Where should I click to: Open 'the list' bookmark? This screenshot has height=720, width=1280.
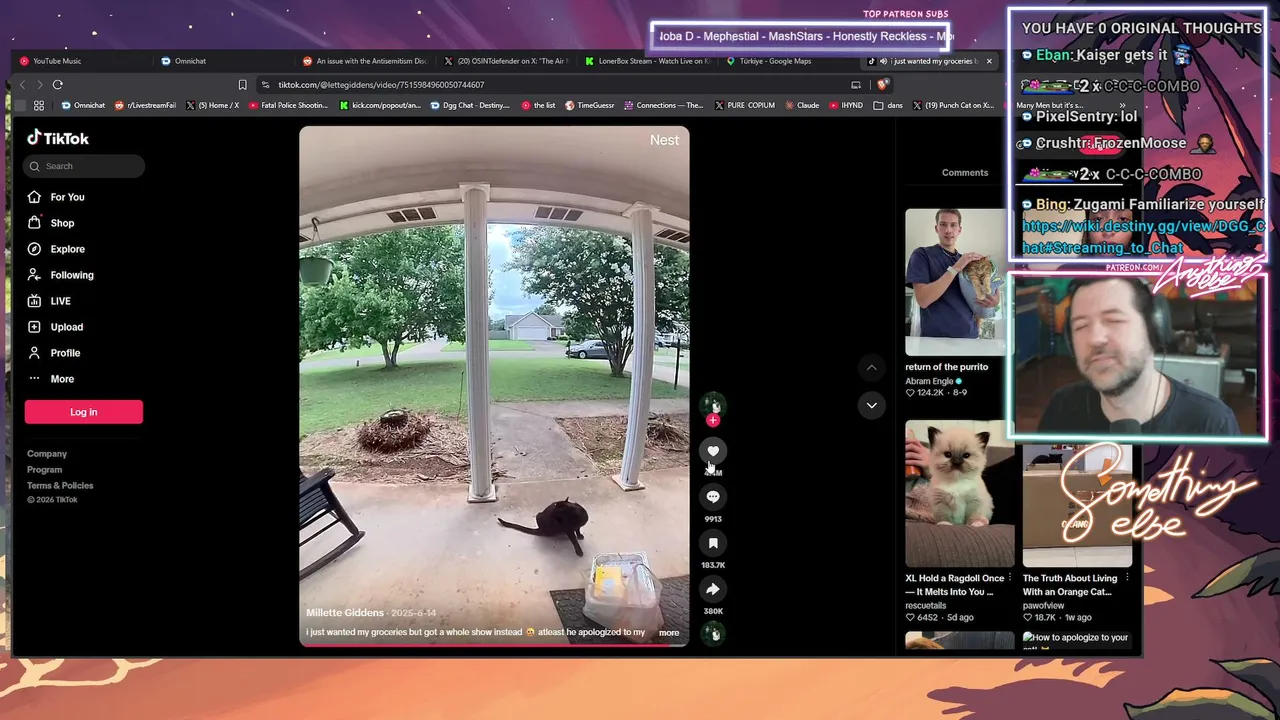pos(538,105)
